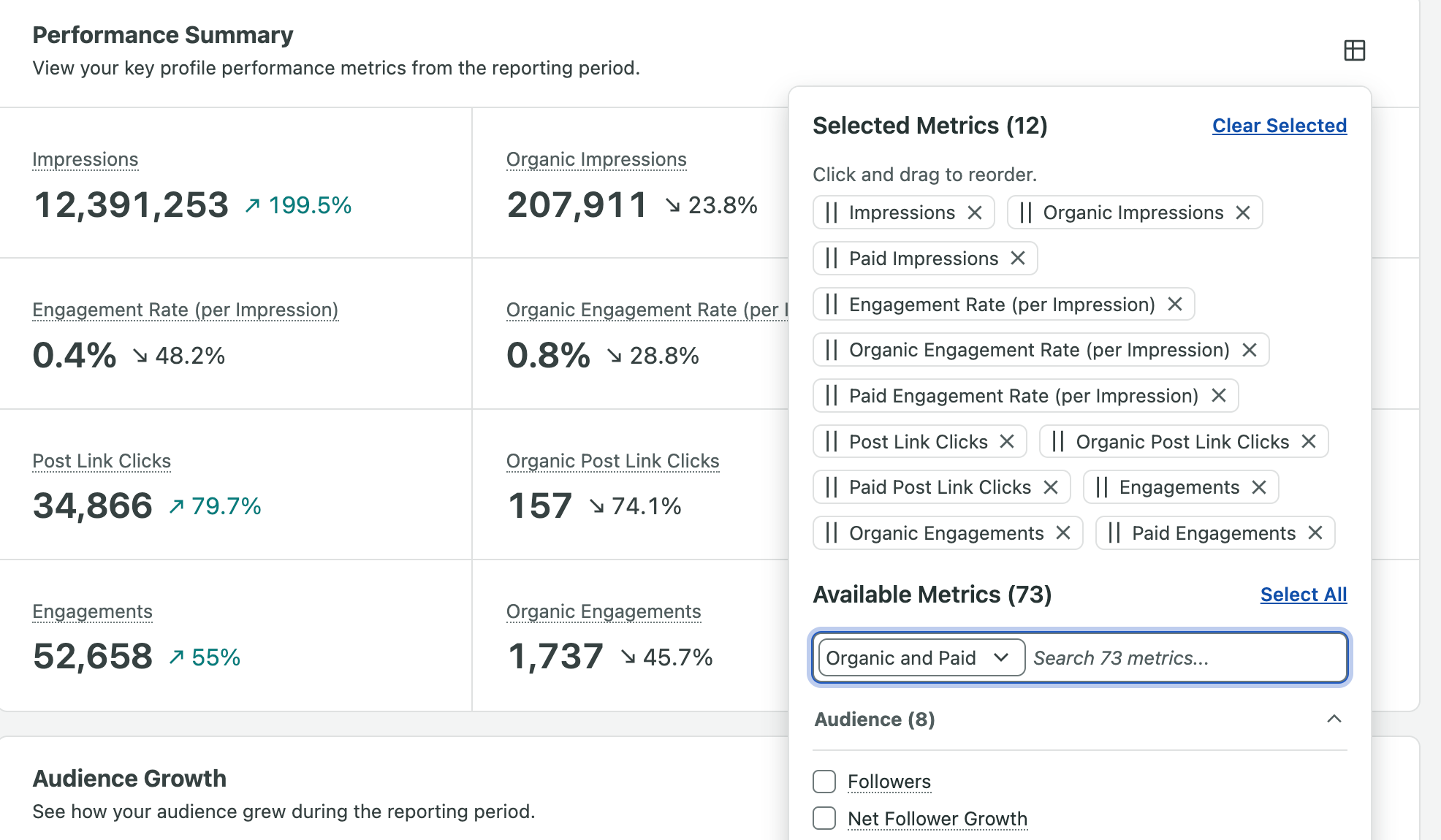This screenshot has height=840, width=1441.
Task: Click the Post Link Clicks metric label
Action: [102, 461]
